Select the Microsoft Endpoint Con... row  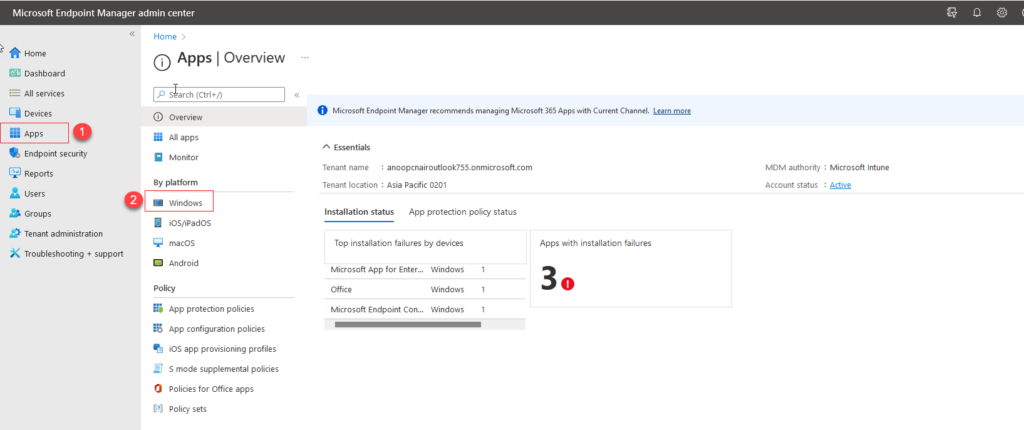click(424, 309)
